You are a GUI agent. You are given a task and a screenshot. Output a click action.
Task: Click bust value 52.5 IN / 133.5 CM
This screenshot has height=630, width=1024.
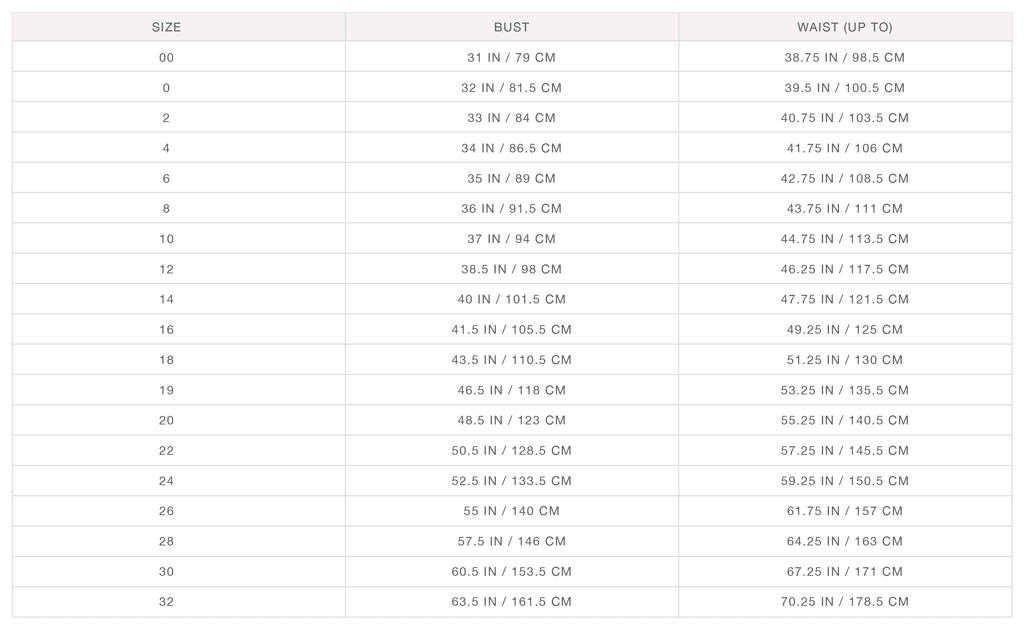pos(511,481)
